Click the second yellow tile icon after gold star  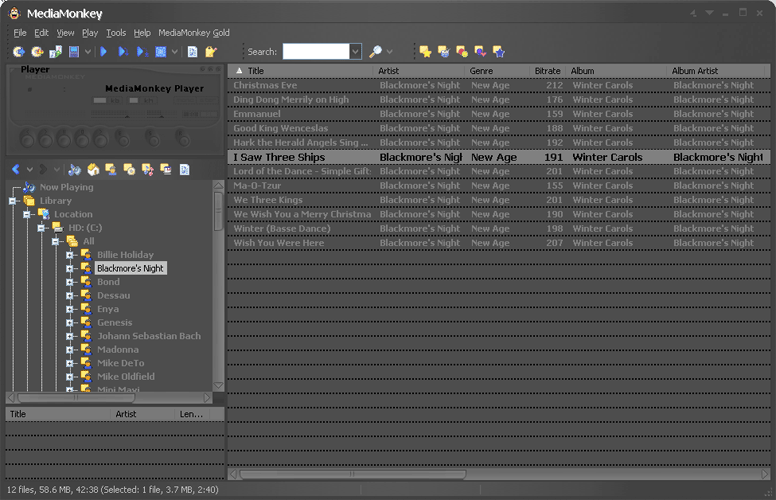pyautogui.click(x=443, y=51)
